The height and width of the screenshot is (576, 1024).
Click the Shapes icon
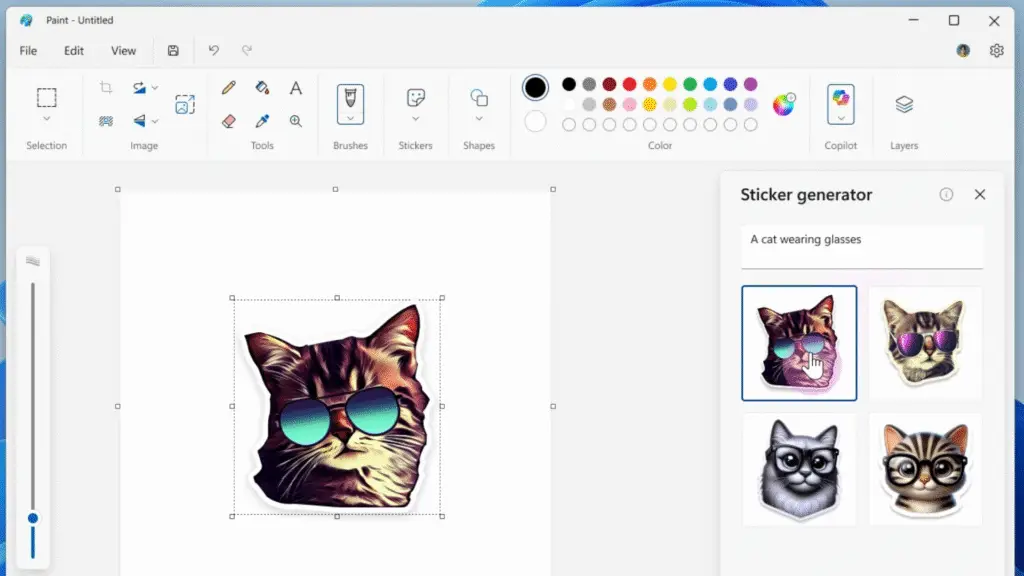point(479,98)
